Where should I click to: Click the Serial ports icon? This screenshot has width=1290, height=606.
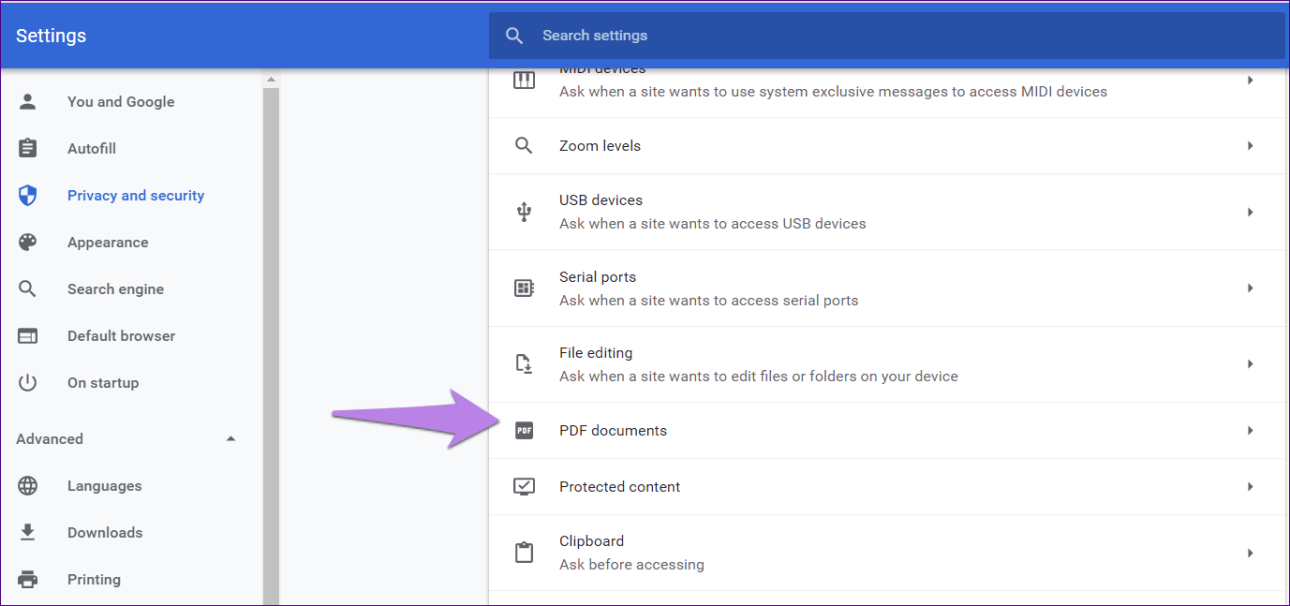coord(524,288)
